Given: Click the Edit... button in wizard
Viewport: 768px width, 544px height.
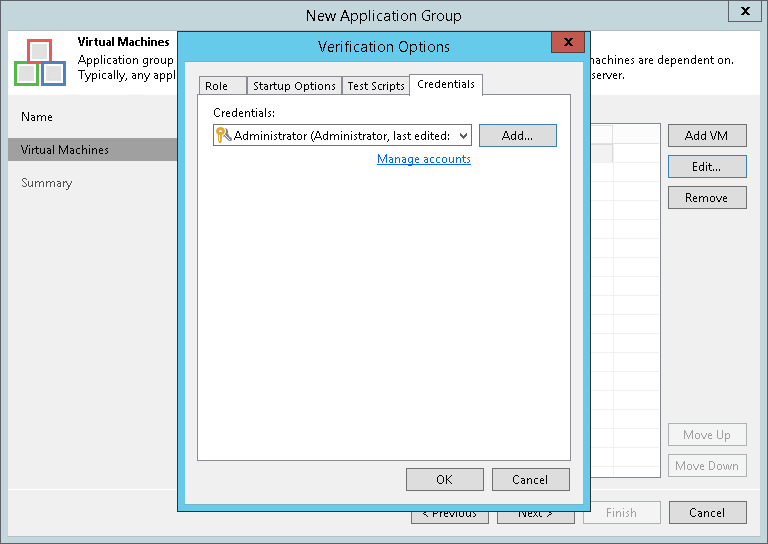Looking at the screenshot, I should pos(707,167).
